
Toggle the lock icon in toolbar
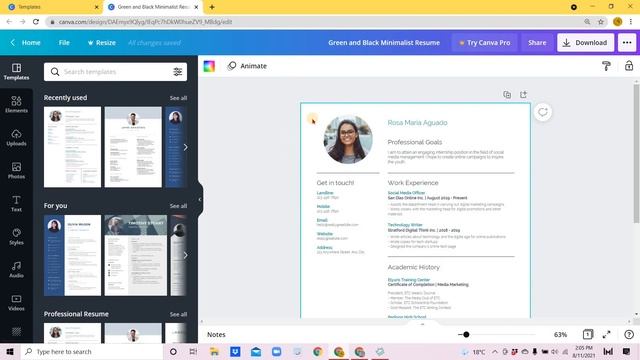click(629, 66)
